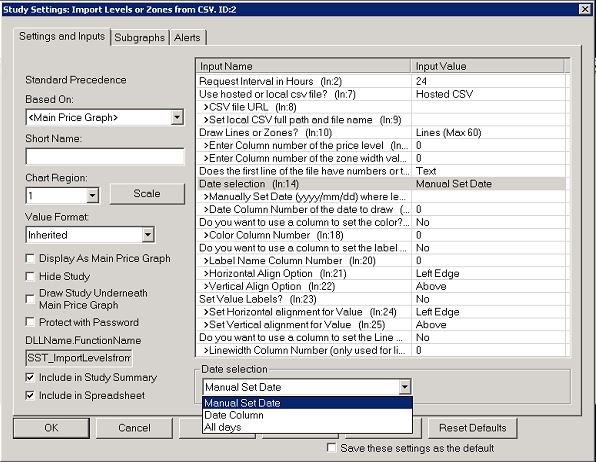Open the Based On dropdown arrow
Viewport: 596px width, 462px height.
[x=177, y=117]
